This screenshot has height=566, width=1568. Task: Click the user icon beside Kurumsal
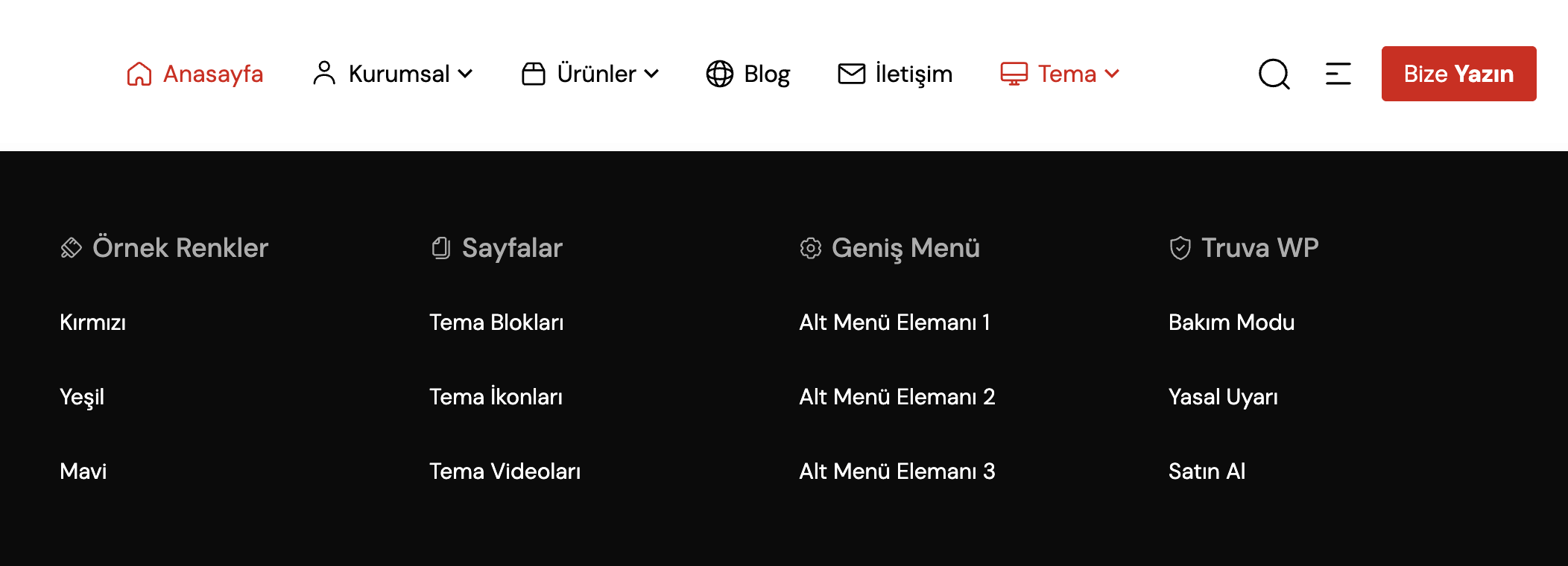tap(324, 74)
